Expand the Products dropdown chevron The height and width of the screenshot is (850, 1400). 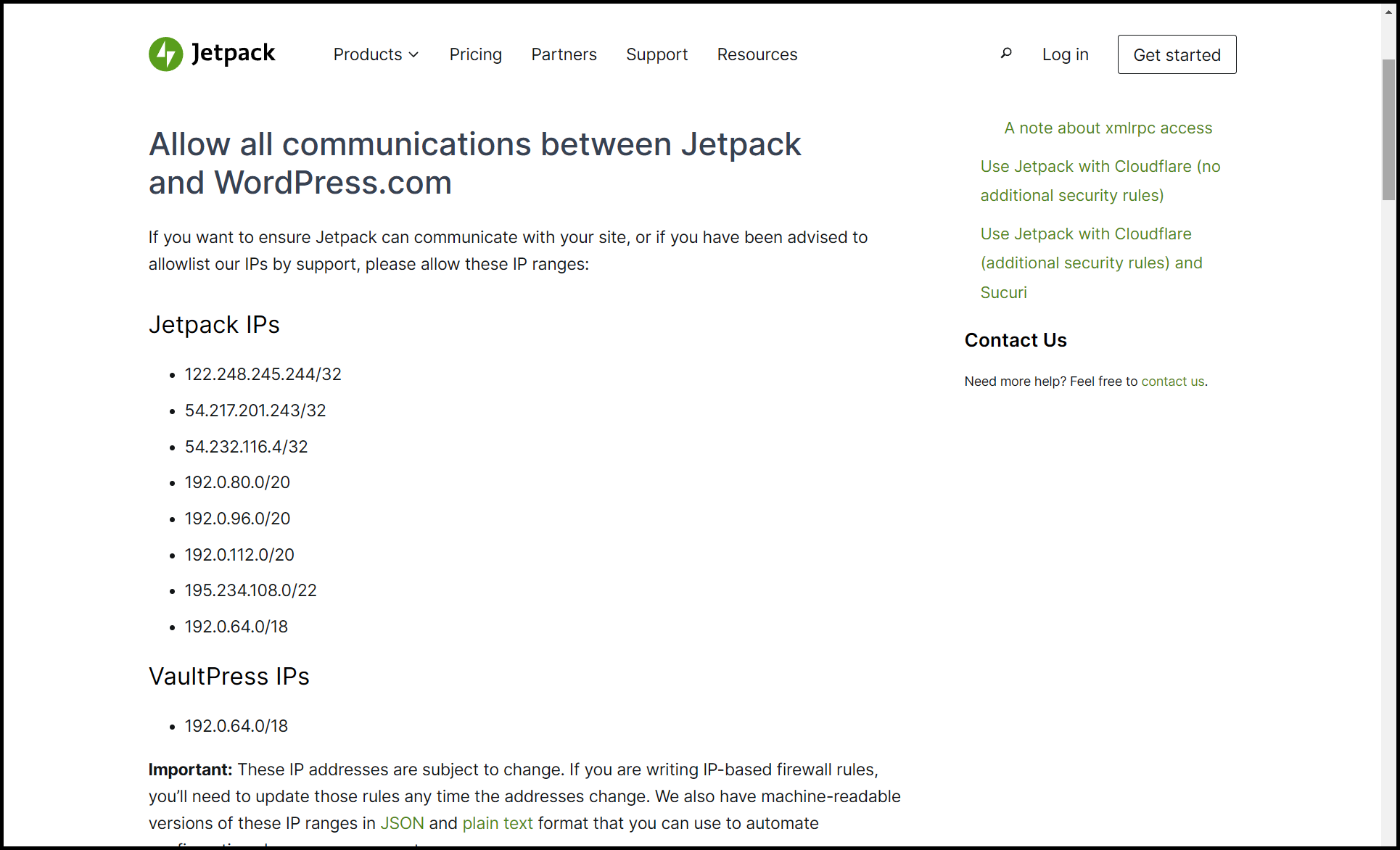pos(414,55)
